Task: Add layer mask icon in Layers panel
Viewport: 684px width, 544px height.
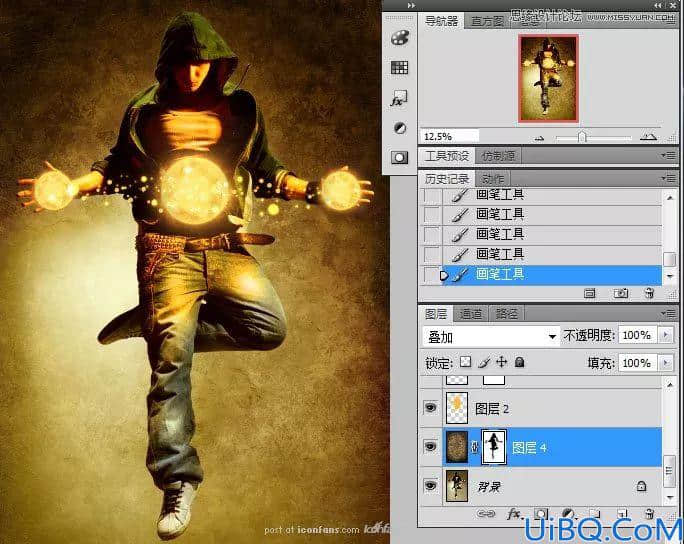Action: point(540,514)
